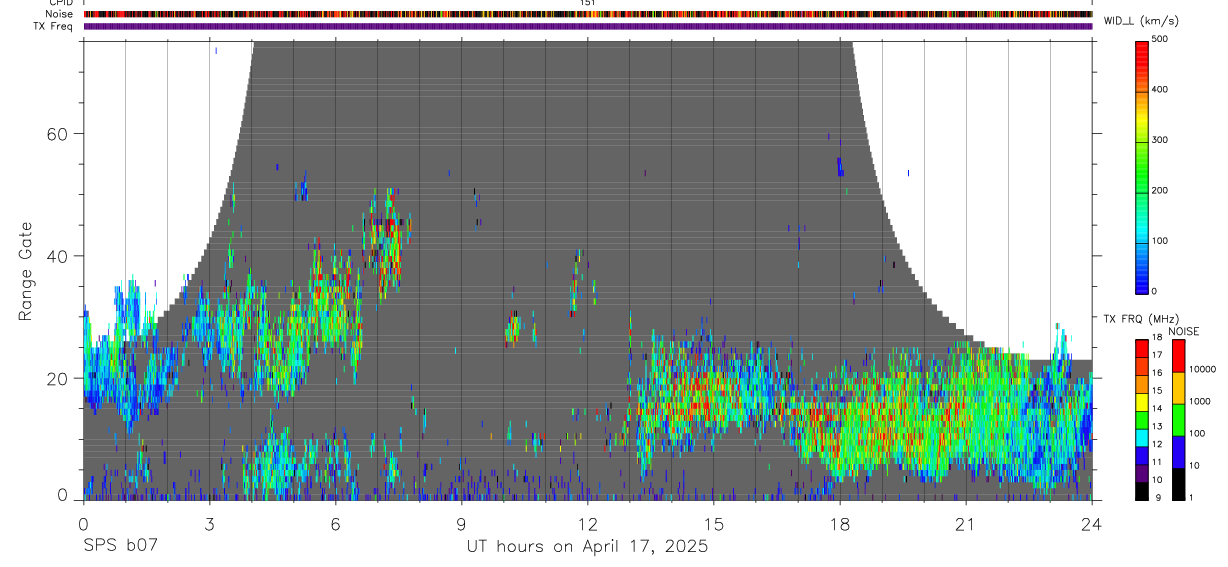The width and height of the screenshot is (1228, 567).
Task: Click the cyan 12–13 MHz swatch in TX FRQ legend
Action: 1142,437
